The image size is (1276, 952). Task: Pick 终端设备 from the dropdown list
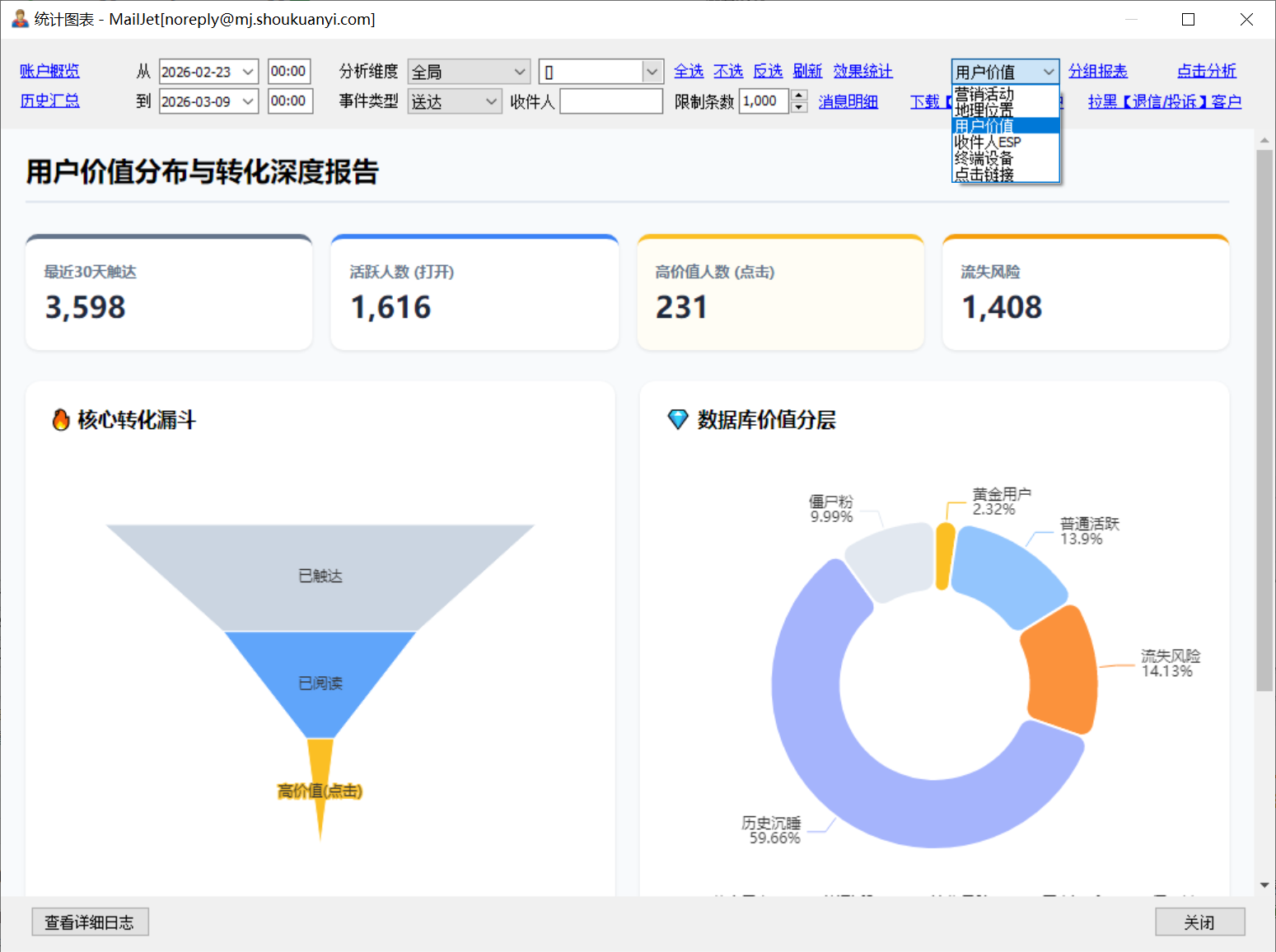point(984,158)
